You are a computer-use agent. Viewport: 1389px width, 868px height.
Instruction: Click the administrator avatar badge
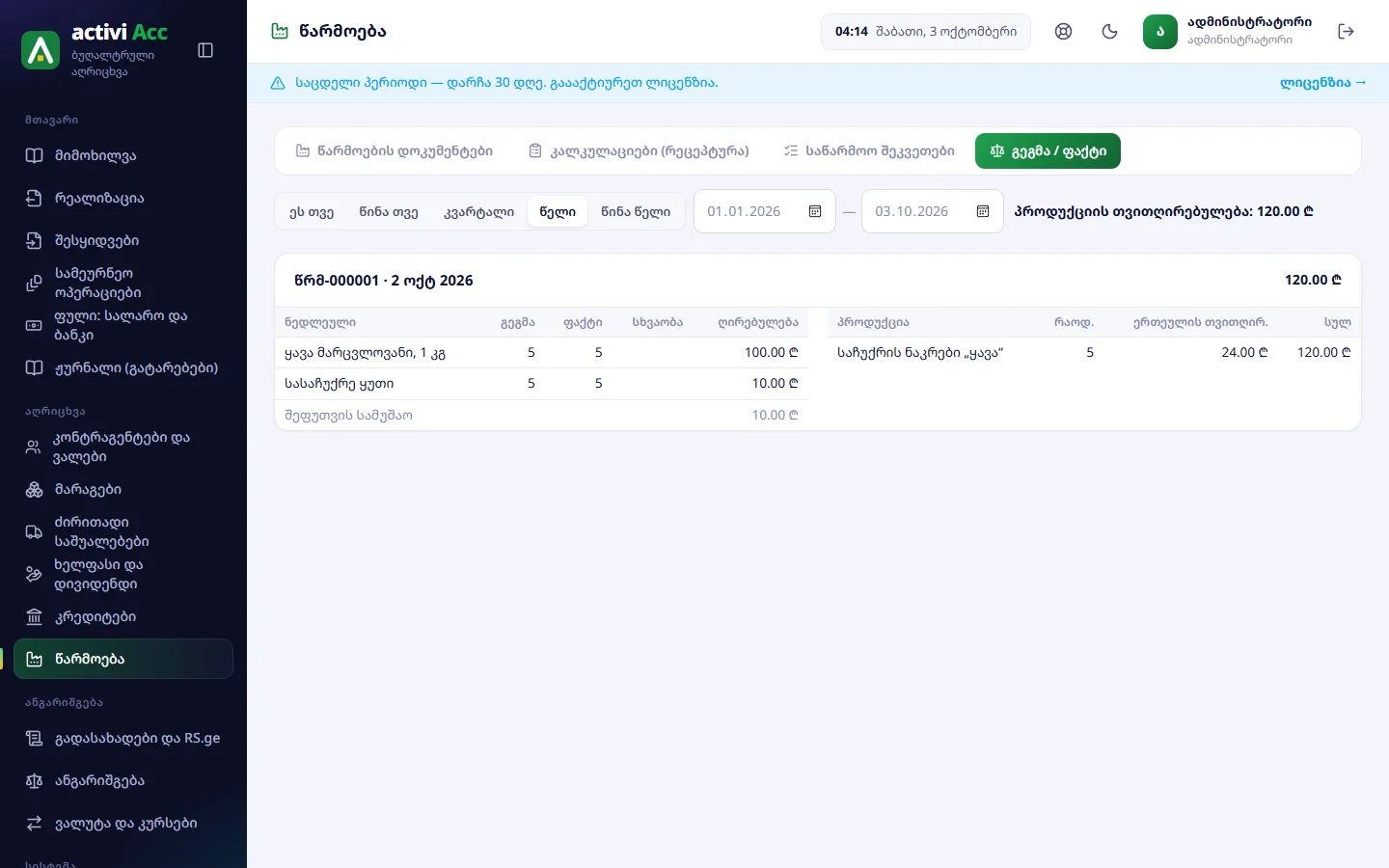click(x=1160, y=32)
